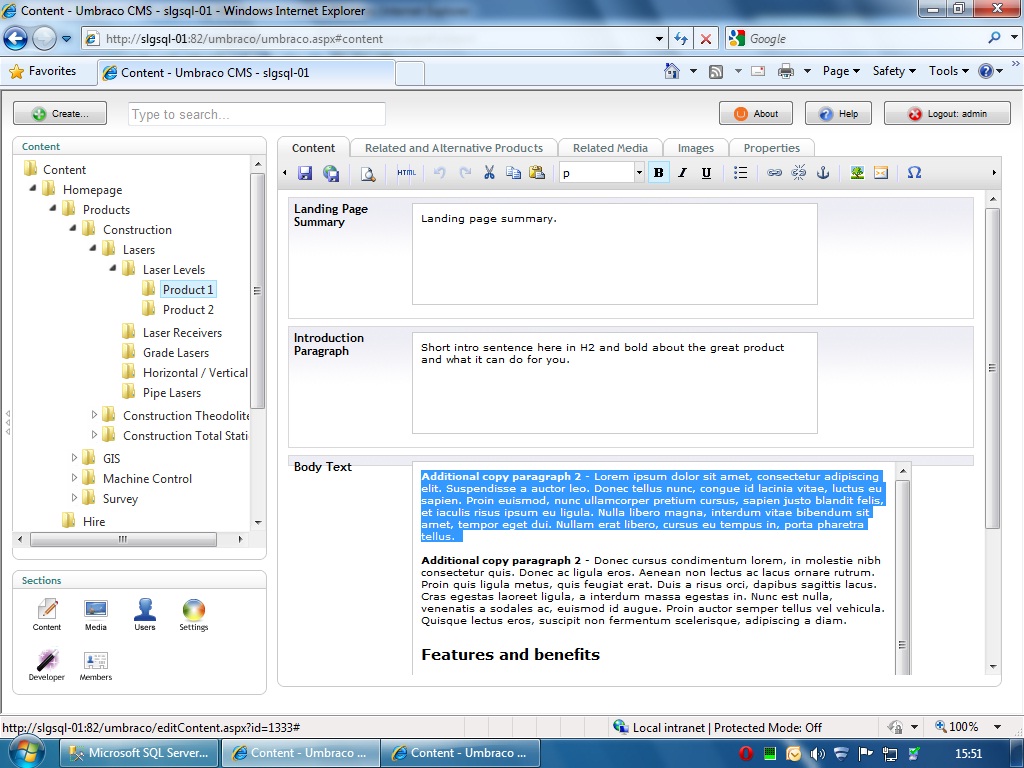Open the Users section icon

click(145, 615)
